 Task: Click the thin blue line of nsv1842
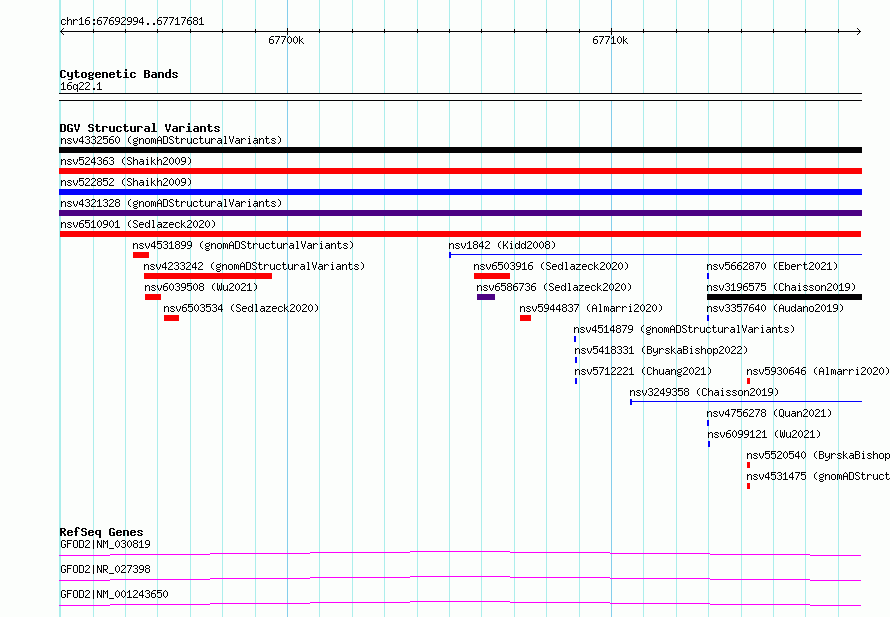coord(656,255)
